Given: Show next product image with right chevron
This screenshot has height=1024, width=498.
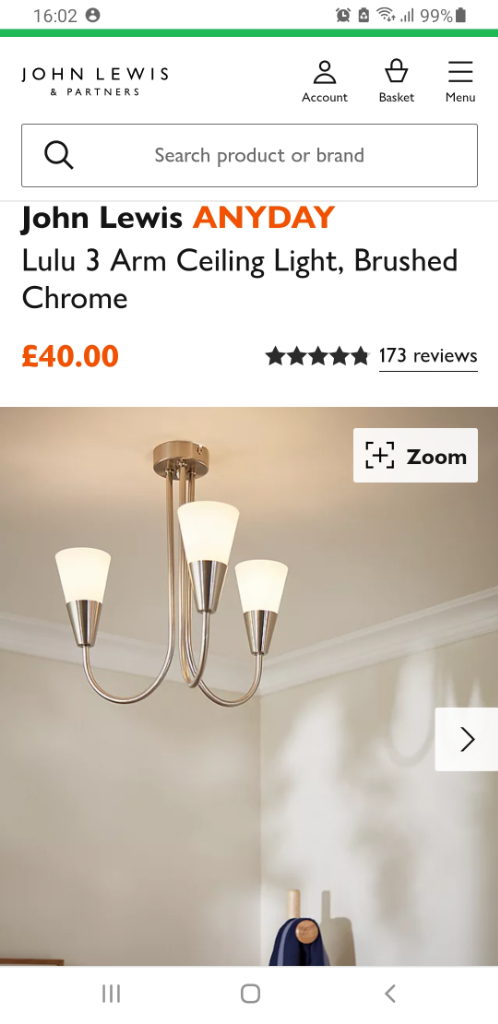Looking at the screenshot, I should pyautogui.click(x=467, y=739).
